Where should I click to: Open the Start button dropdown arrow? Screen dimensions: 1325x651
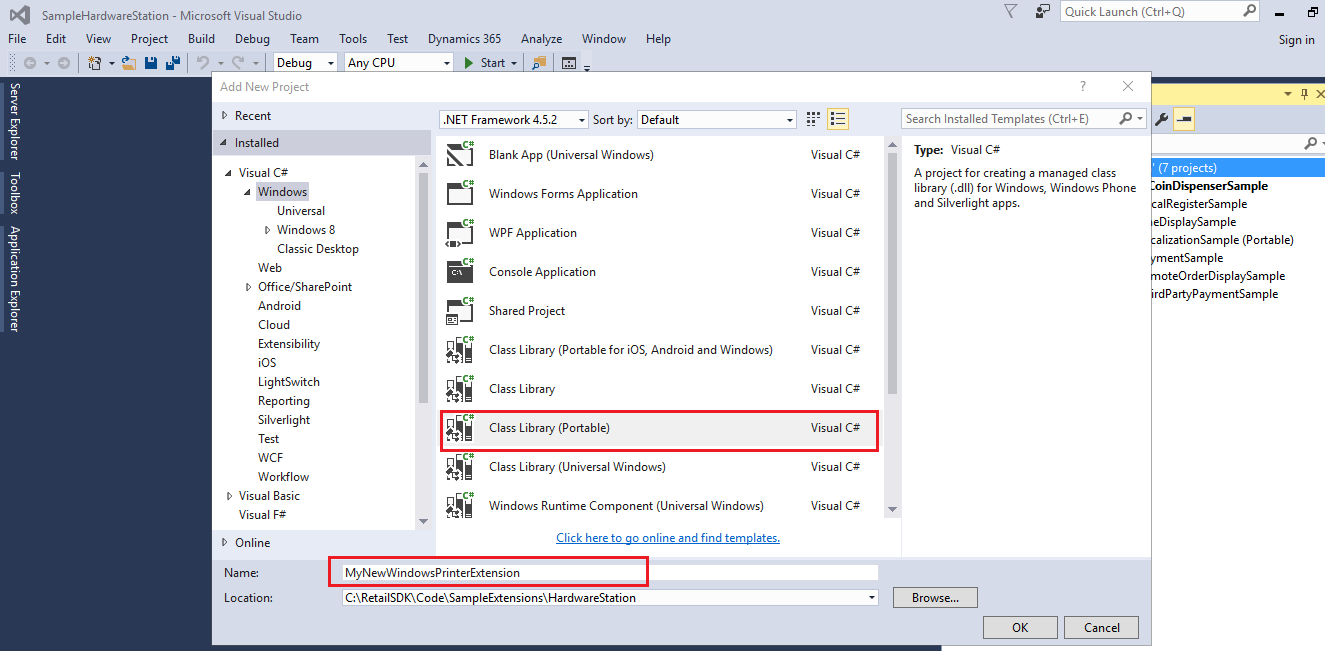click(x=514, y=63)
